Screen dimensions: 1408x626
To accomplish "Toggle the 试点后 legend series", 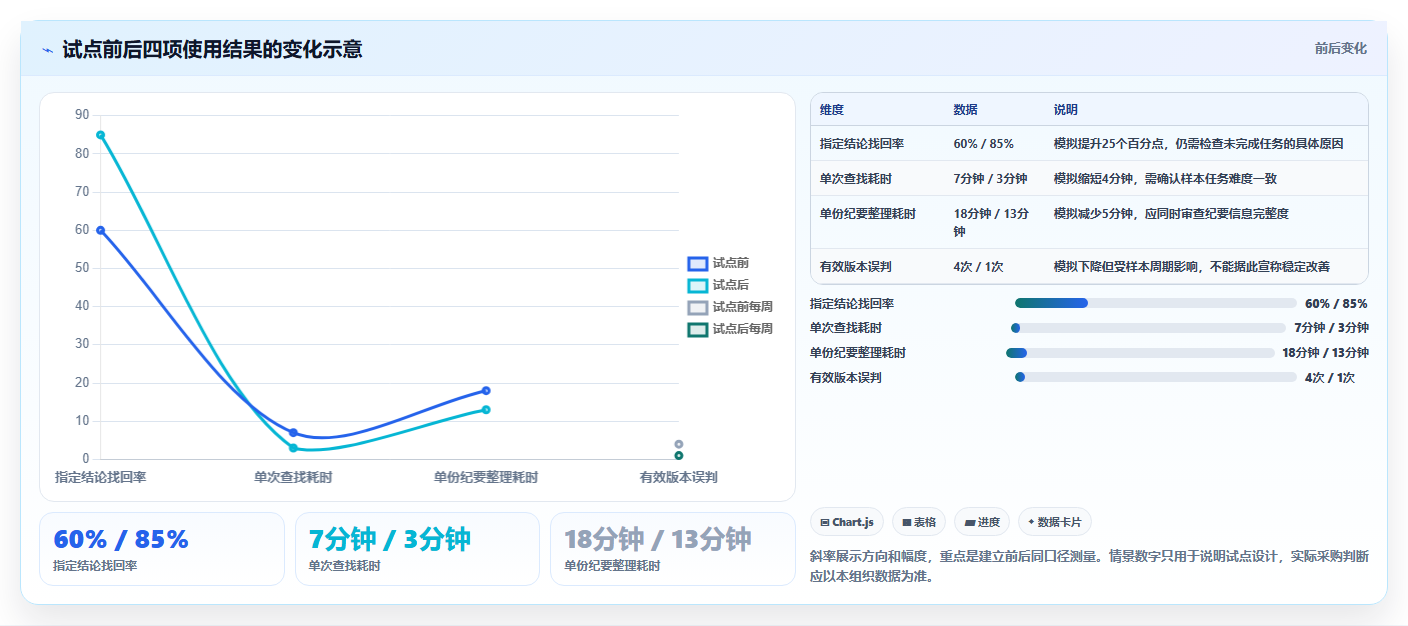I will pyautogui.click(x=718, y=285).
